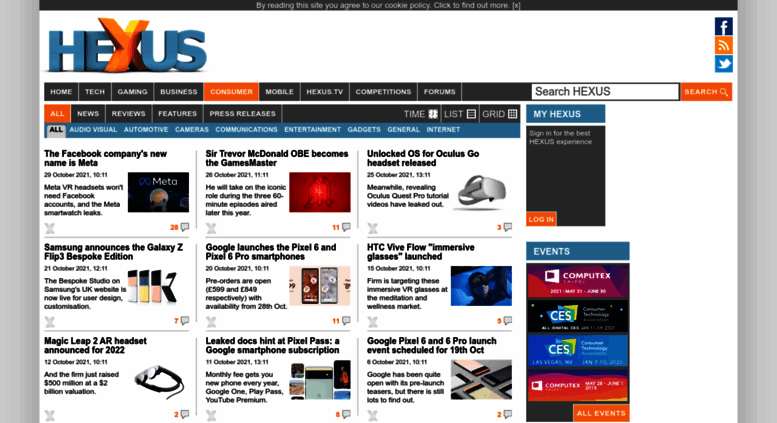Select the PRESS RELEASES tab
Viewport: 777px width, 423px height.
[x=242, y=113]
